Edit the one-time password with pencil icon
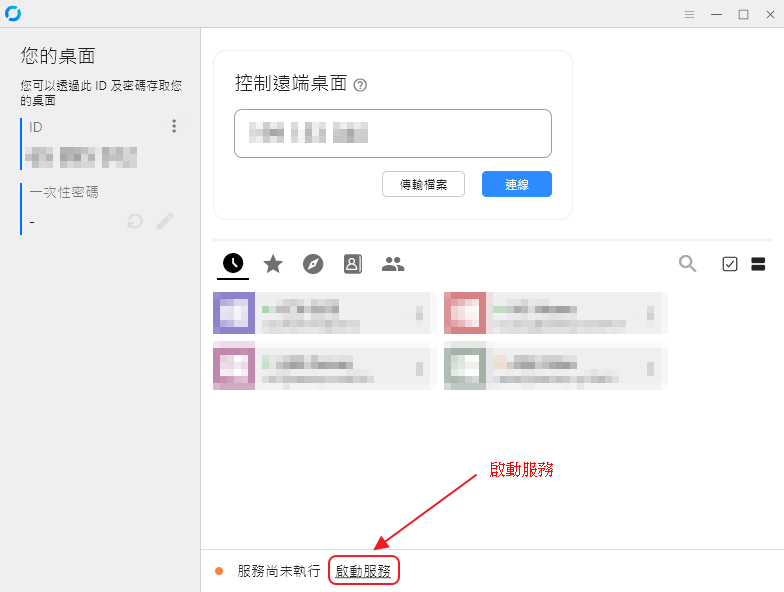The height and width of the screenshot is (592, 784). (x=165, y=221)
